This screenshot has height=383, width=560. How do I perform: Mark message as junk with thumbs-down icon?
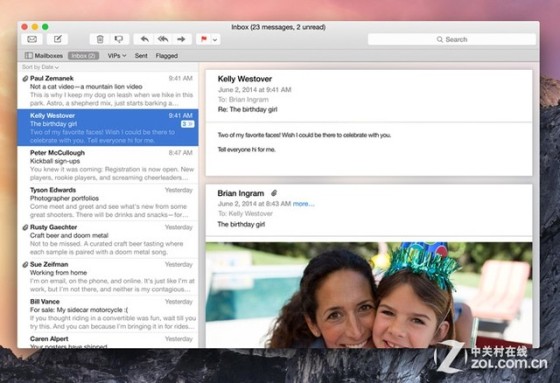[119, 39]
